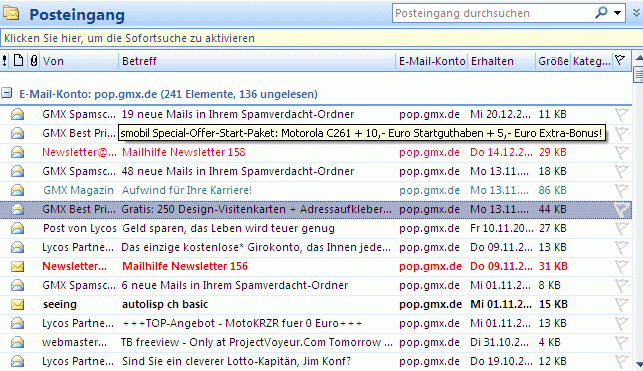Viewport: 643px width, 371px height.
Task: Select the Mailhilfe Newsletter 158 subject
Action: [184, 152]
